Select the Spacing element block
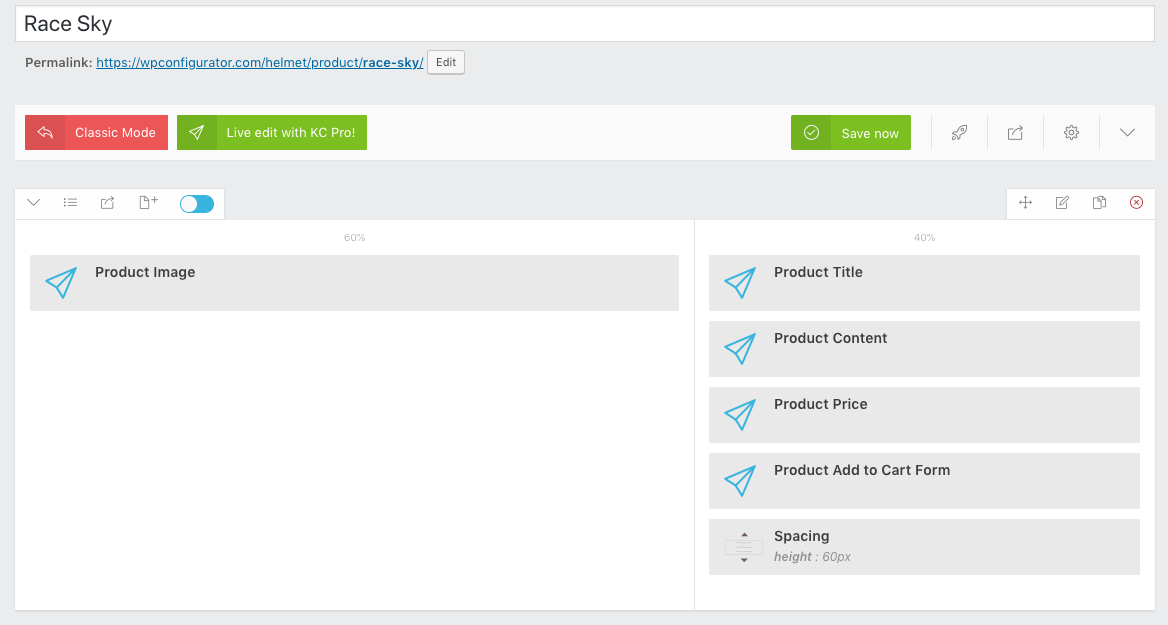 924,546
